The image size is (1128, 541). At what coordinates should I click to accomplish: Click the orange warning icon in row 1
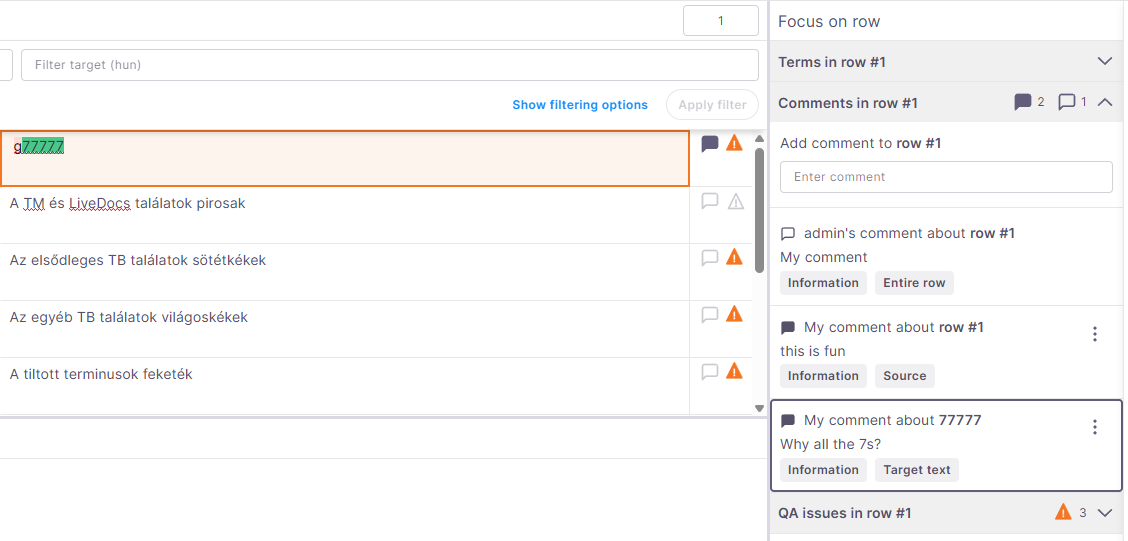[x=734, y=143]
